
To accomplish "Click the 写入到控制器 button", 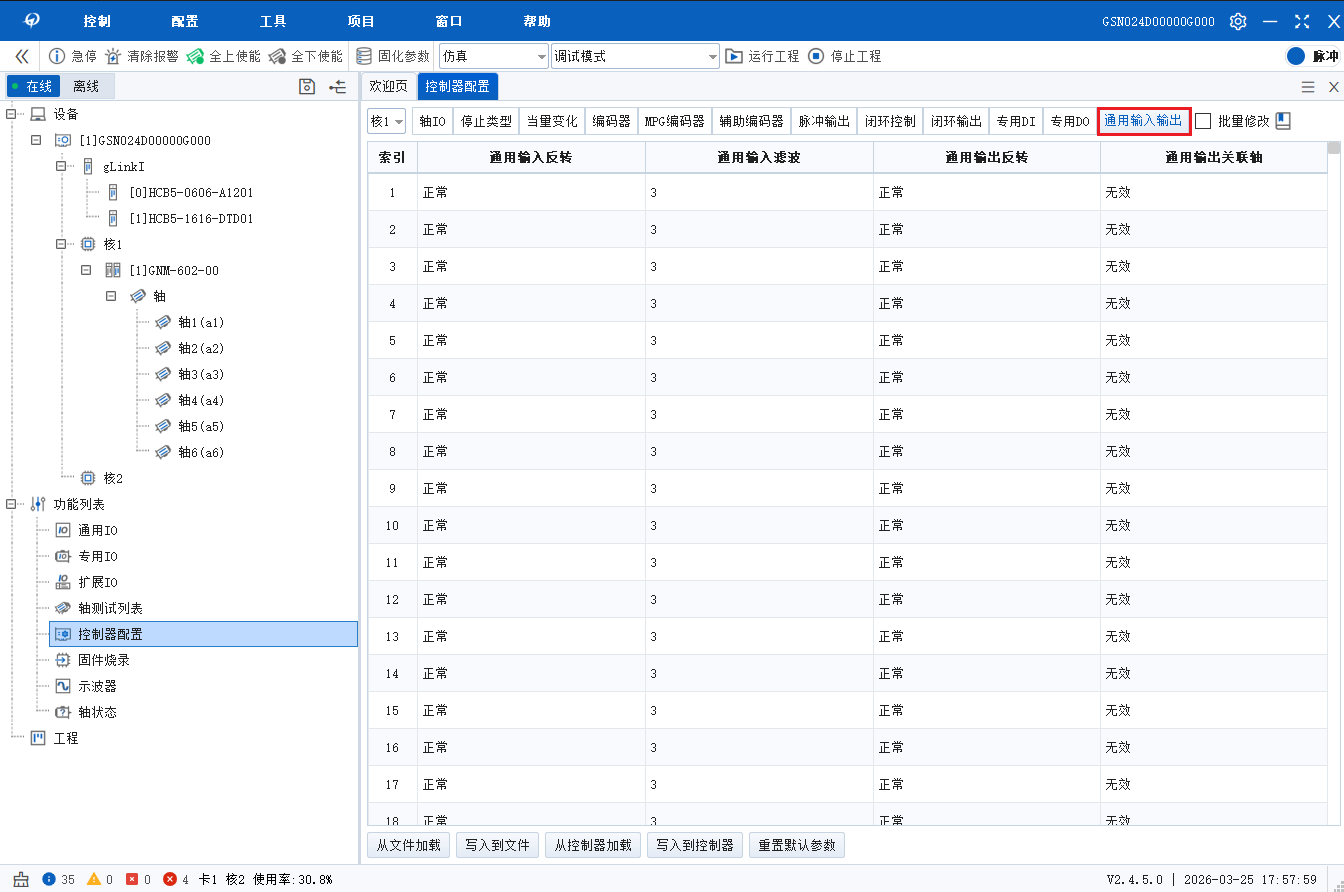I will coord(695,845).
